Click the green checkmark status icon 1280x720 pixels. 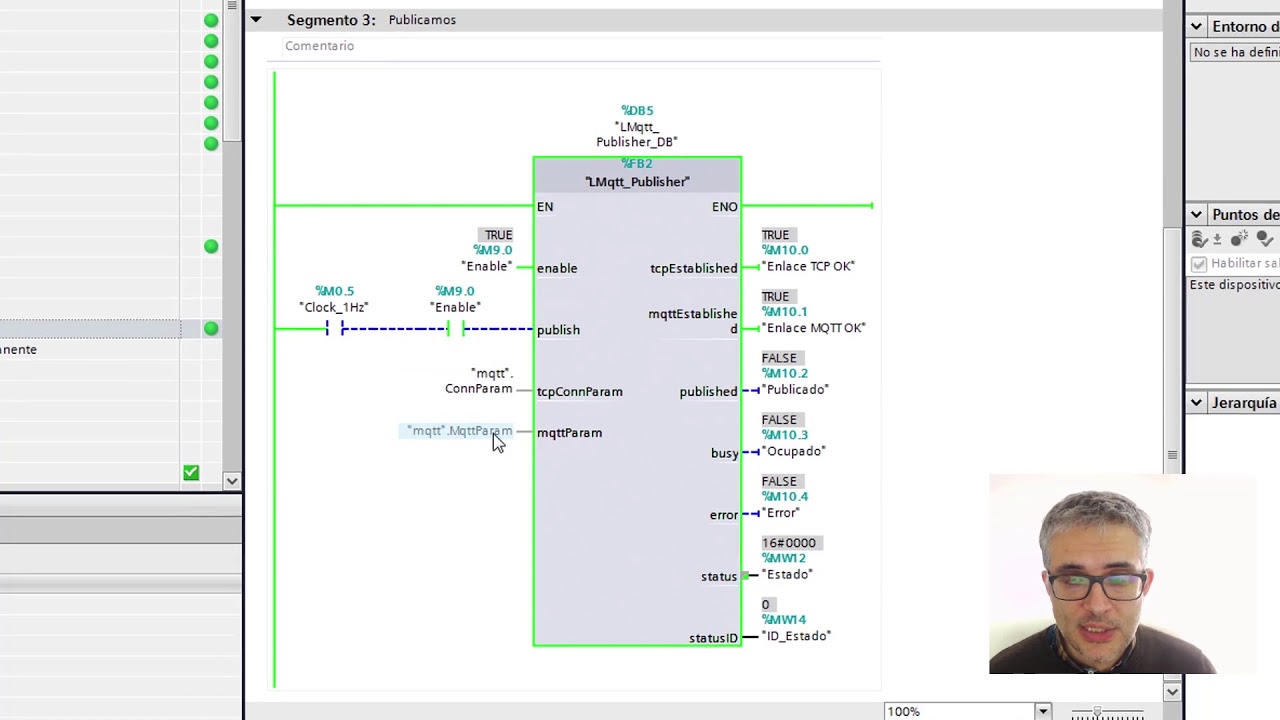click(191, 472)
